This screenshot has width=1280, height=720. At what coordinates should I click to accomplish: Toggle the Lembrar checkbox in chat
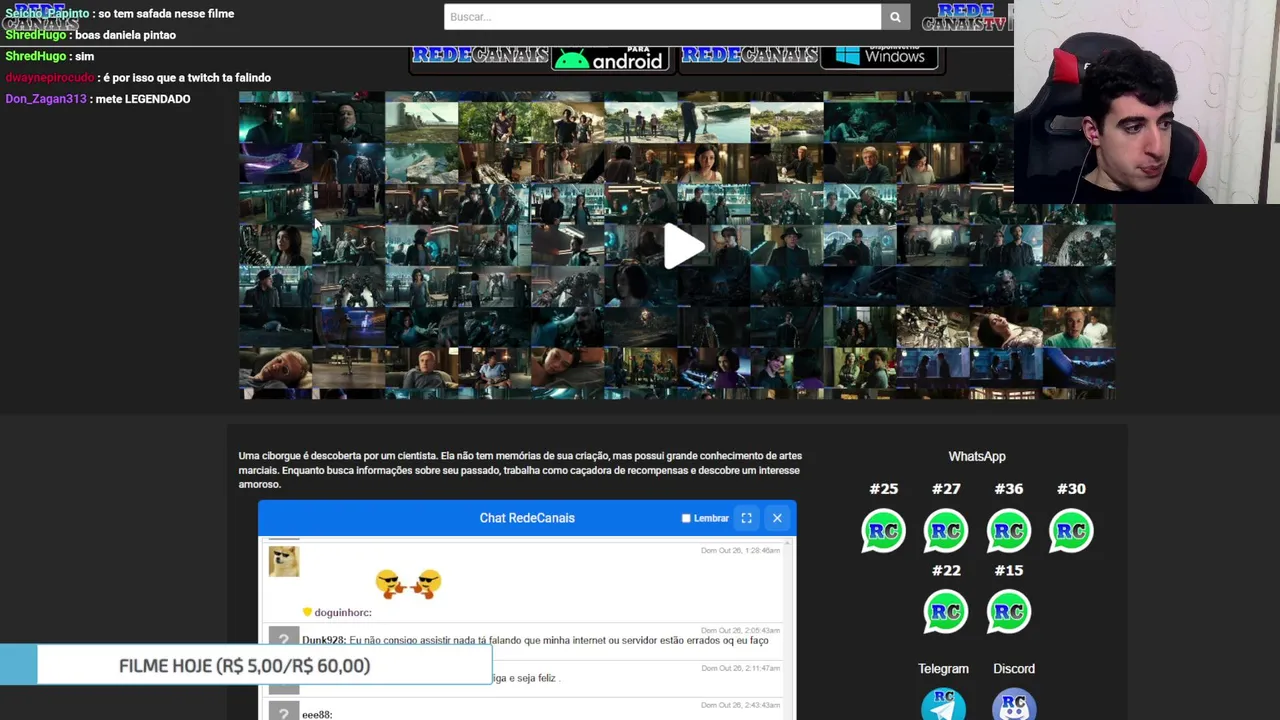tap(686, 518)
